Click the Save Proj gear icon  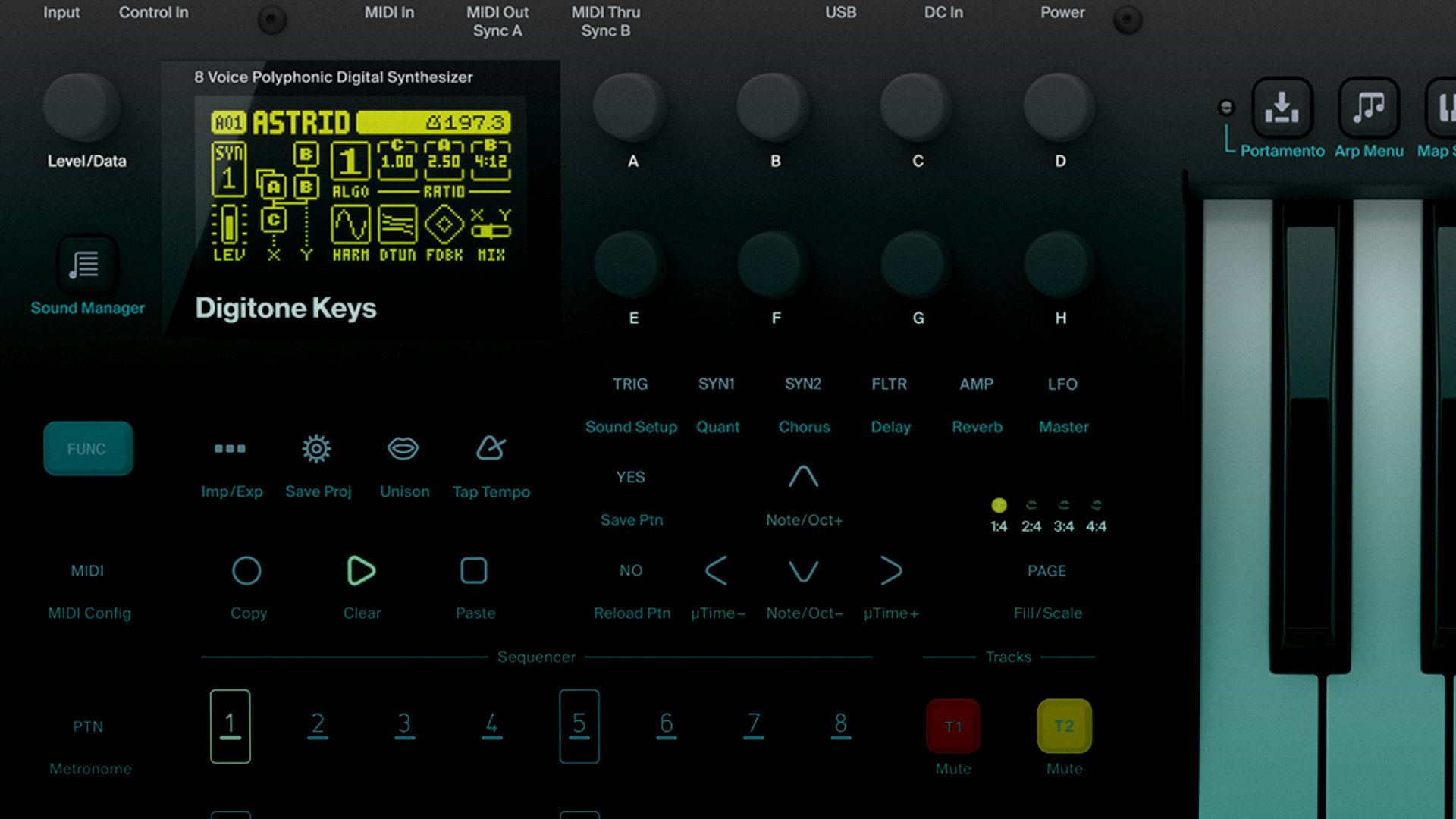316,449
